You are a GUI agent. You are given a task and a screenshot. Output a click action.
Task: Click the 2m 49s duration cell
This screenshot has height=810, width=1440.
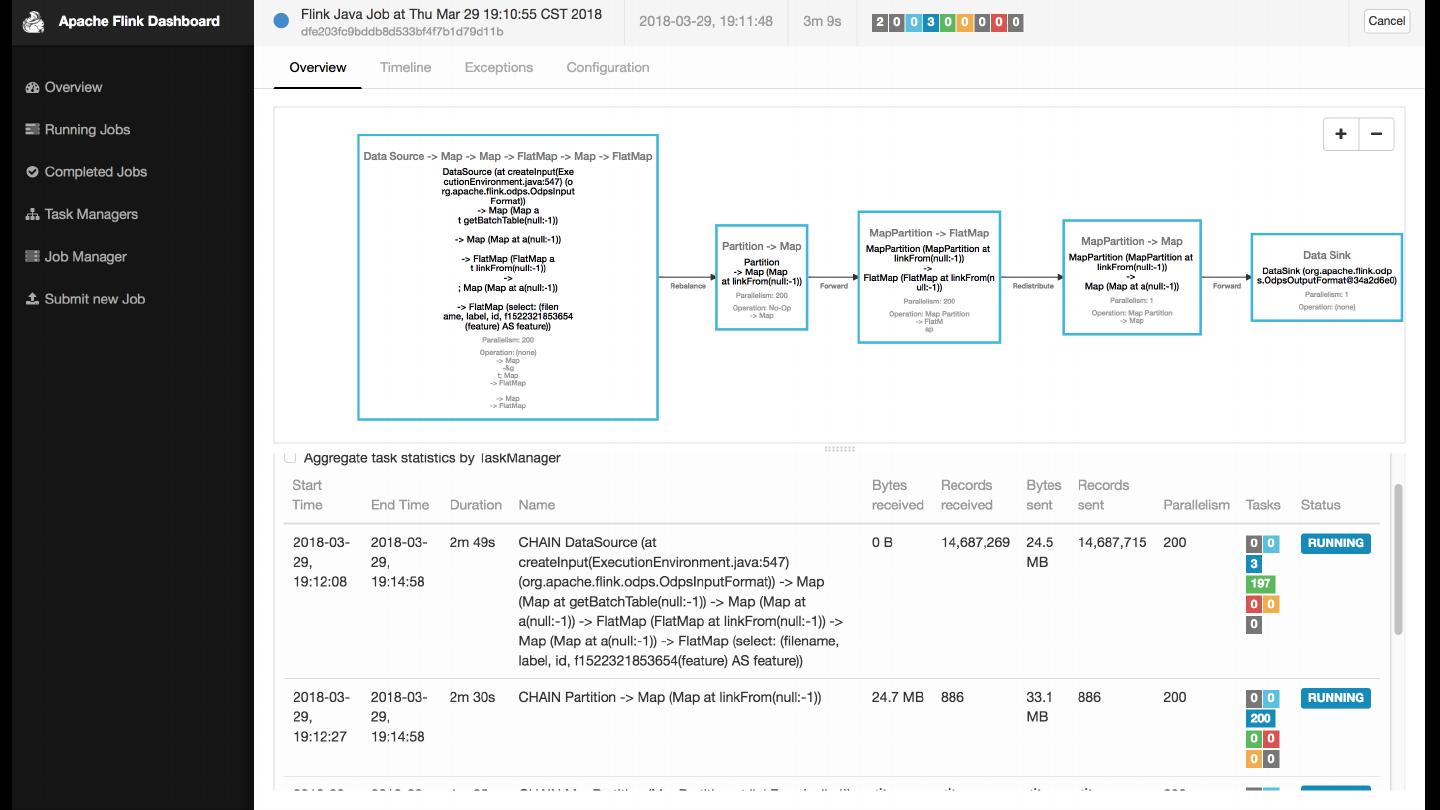pos(472,543)
